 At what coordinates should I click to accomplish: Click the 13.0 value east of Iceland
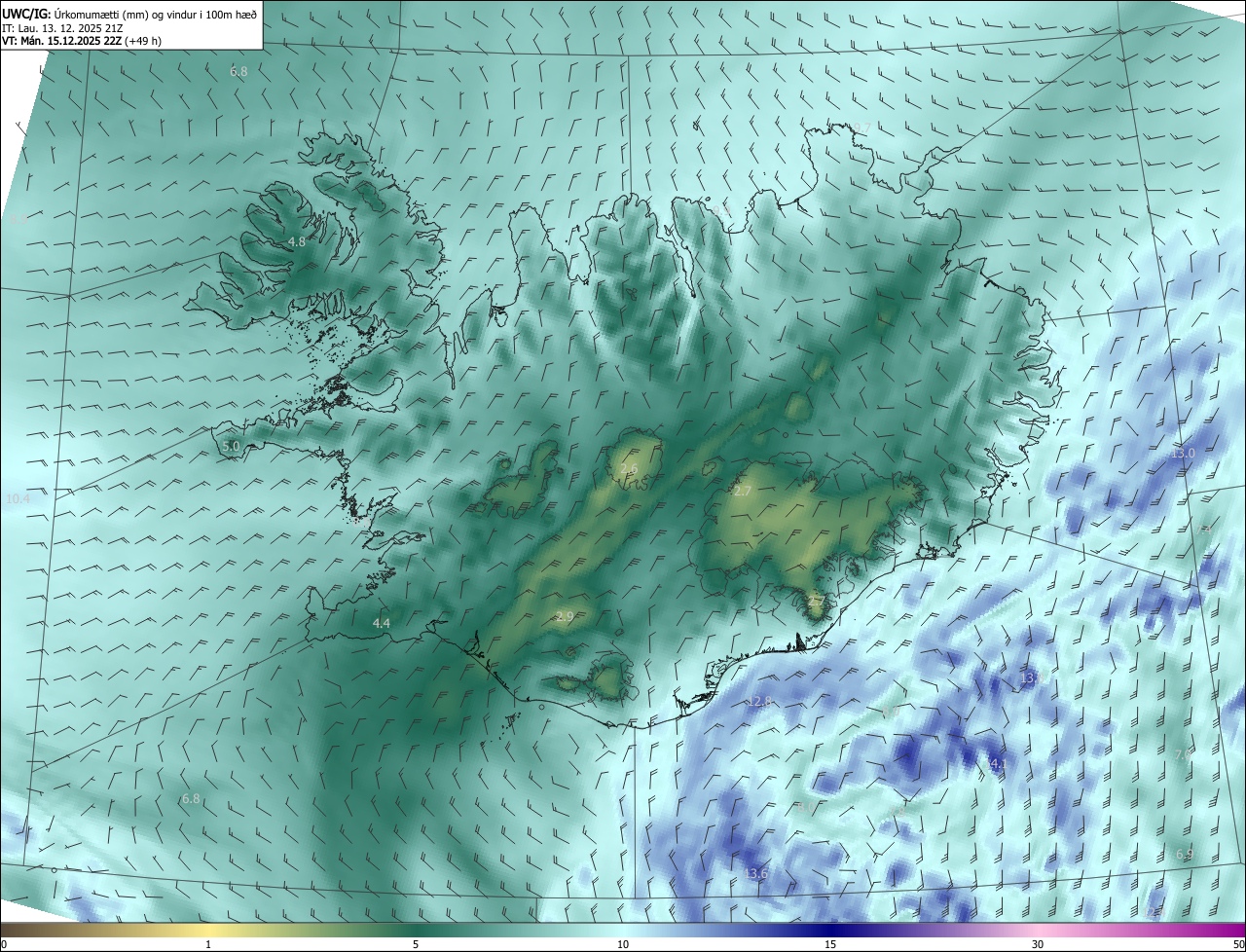pyautogui.click(x=1183, y=454)
